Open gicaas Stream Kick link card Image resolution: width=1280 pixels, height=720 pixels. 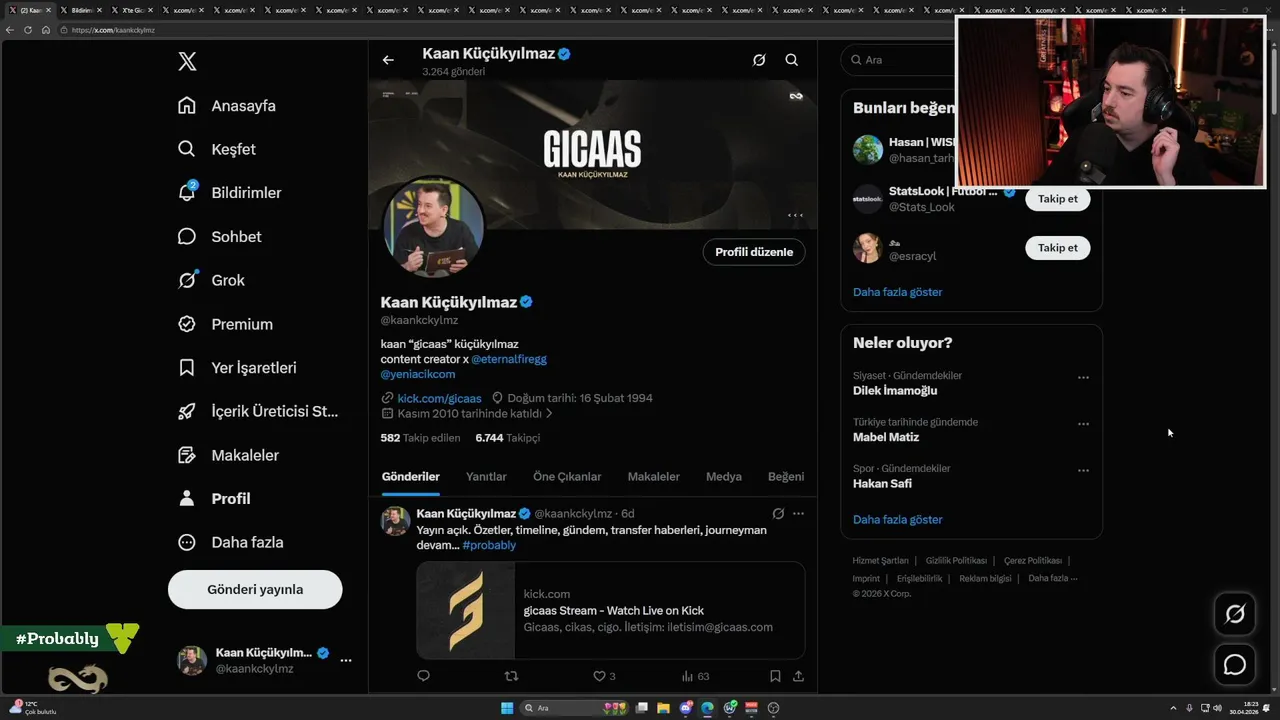tap(610, 610)
